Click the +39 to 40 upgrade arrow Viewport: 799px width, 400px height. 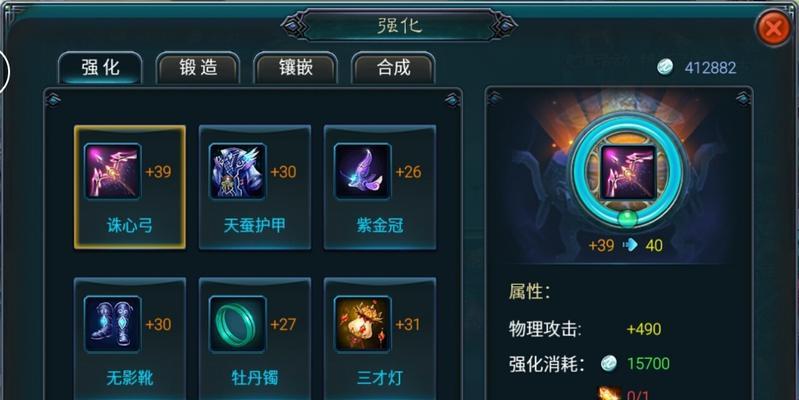click(x=630, y=245)
